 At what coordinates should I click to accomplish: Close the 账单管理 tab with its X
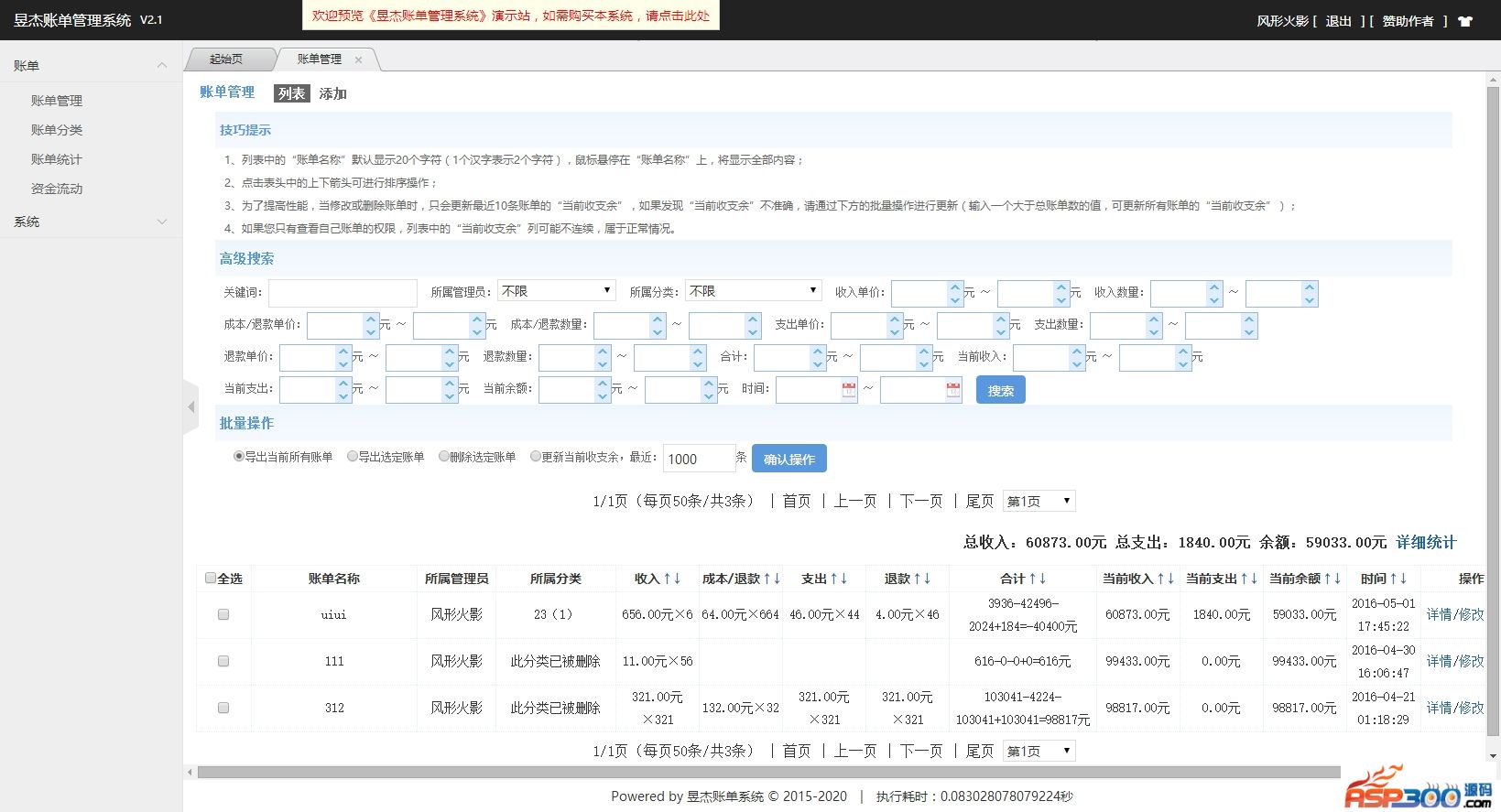pos(358,60)
